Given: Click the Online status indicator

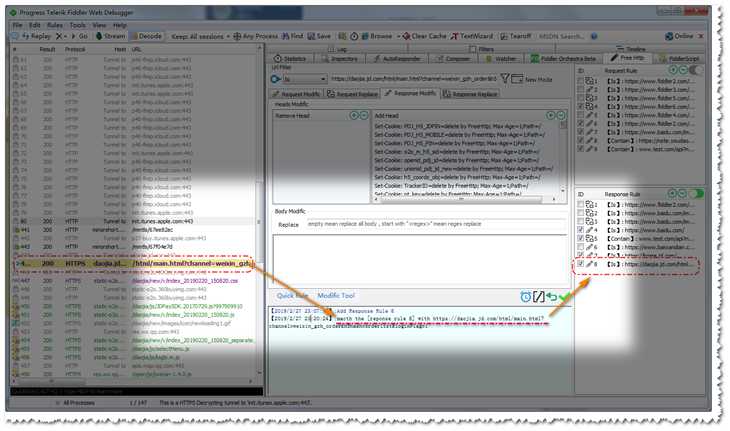Looking at the screenshot, I should 679,36.
